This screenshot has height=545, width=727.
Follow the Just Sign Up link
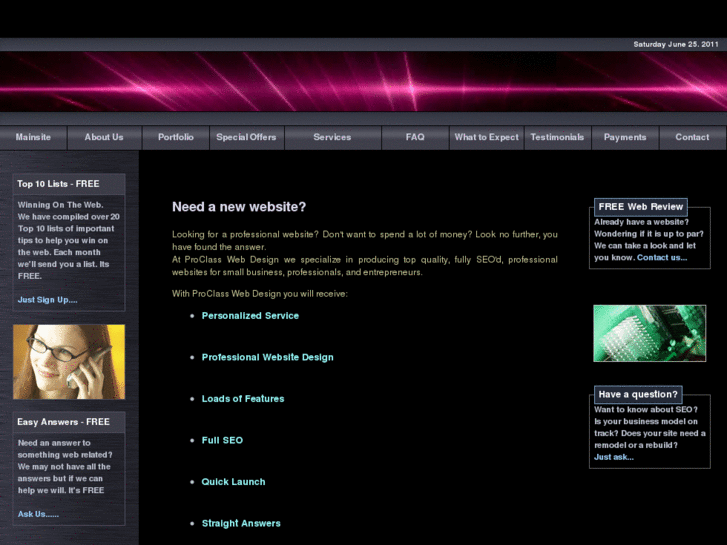pos(47,300)
